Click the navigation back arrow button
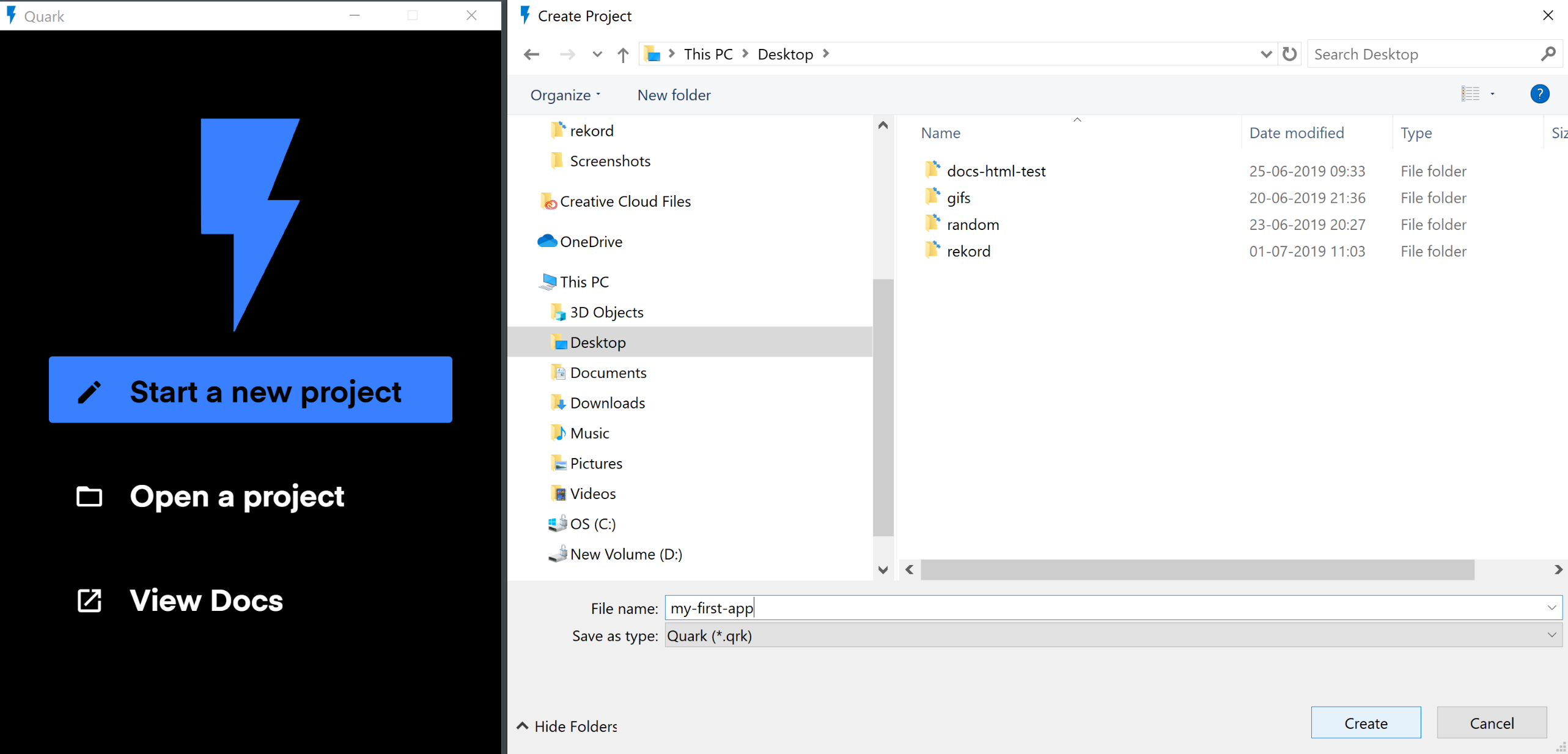This screenshot has height=754, width=1568. tap(531, 54)
